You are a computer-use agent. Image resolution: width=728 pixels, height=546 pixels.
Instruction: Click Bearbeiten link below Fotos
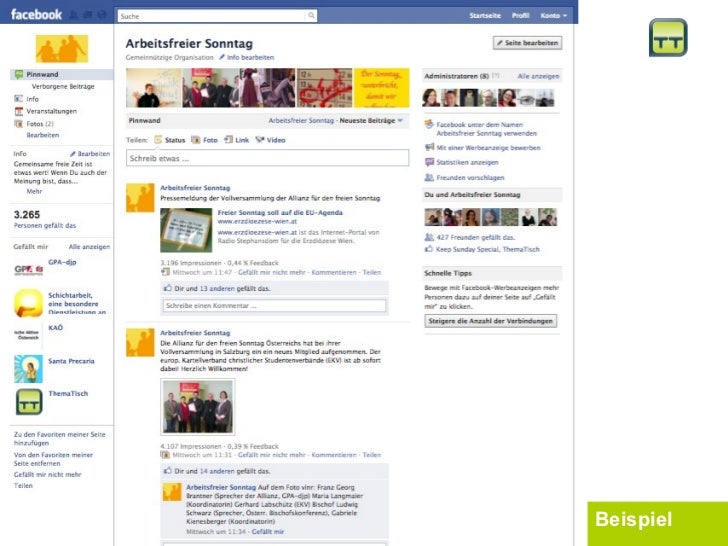pyautogui.click(x=43, y=135)
